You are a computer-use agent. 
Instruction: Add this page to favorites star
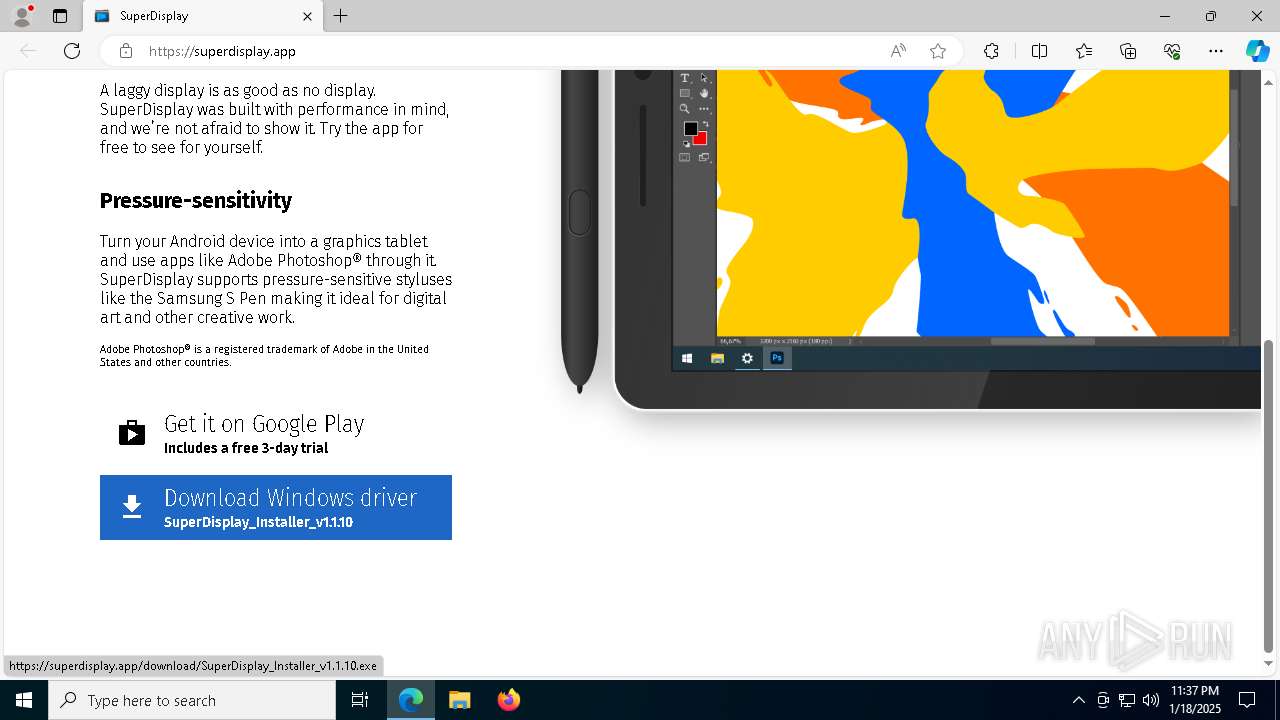(938, 51)
